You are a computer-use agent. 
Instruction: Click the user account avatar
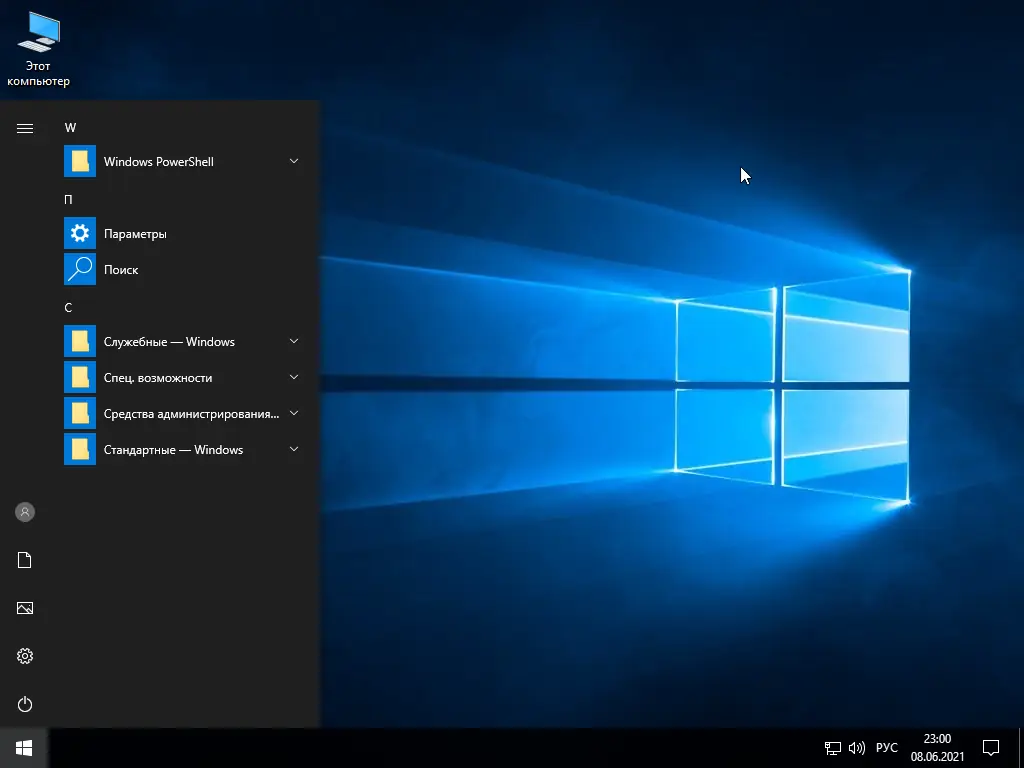coord(25,512)
